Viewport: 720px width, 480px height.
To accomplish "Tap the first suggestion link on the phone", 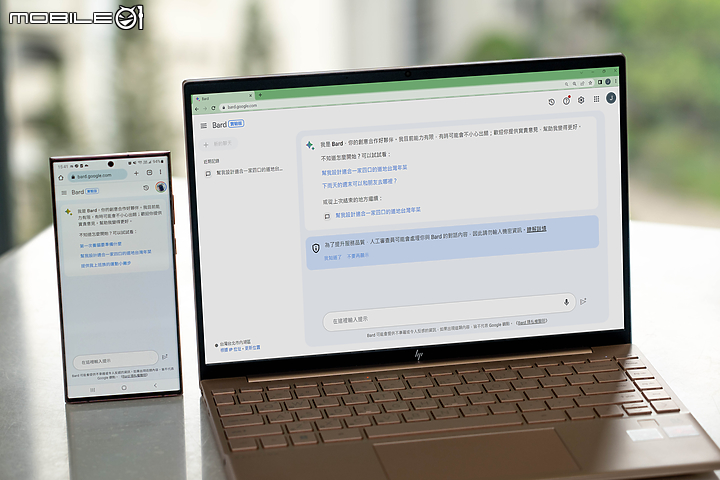I will (101, 244).
